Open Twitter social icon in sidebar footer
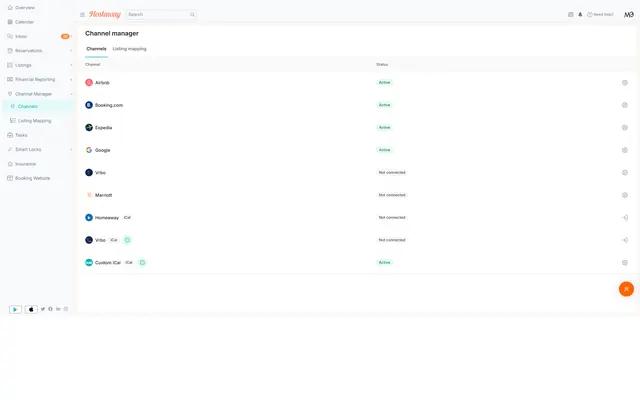 pyautogui.click(x=43, y=309)
